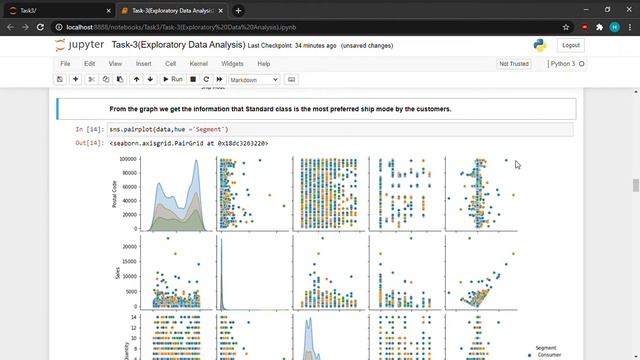The height and width of the screenshot is (360, 640).
Task: Click the Logout button
Action: point(571,45)
